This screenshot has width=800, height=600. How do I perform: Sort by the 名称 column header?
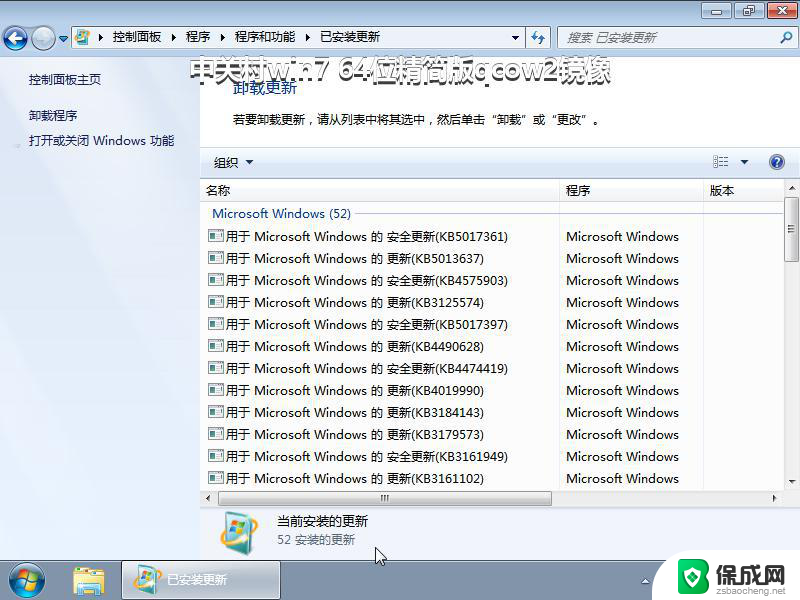tap(380, 190)
